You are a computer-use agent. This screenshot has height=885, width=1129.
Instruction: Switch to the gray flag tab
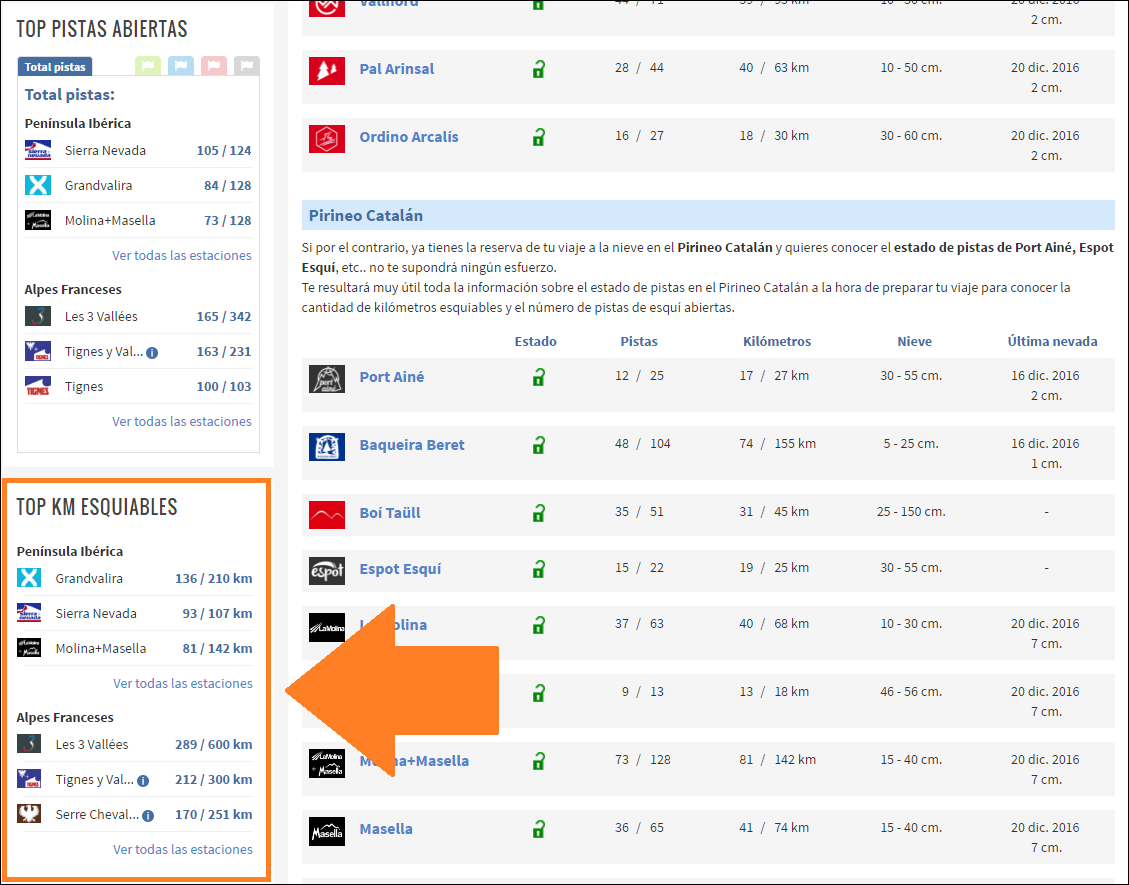point(246,66)
